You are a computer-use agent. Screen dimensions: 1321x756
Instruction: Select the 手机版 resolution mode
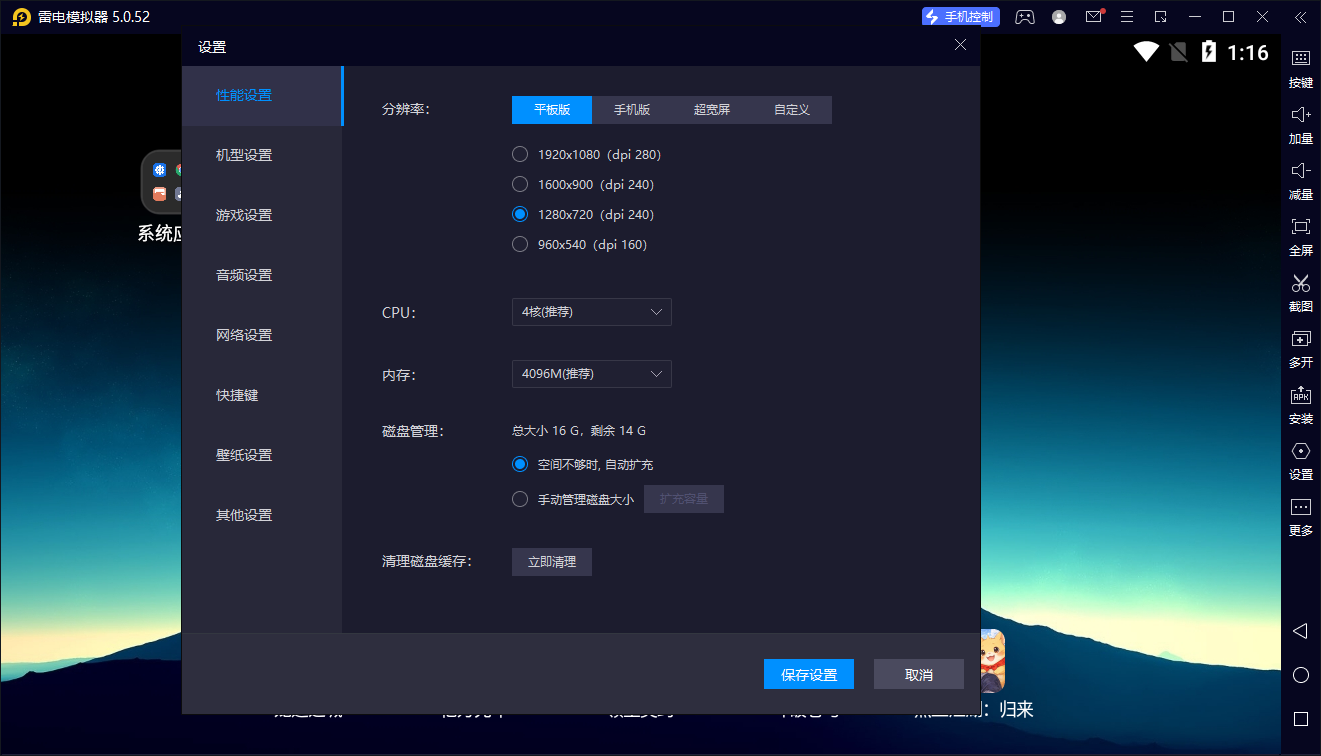[632, 110]
